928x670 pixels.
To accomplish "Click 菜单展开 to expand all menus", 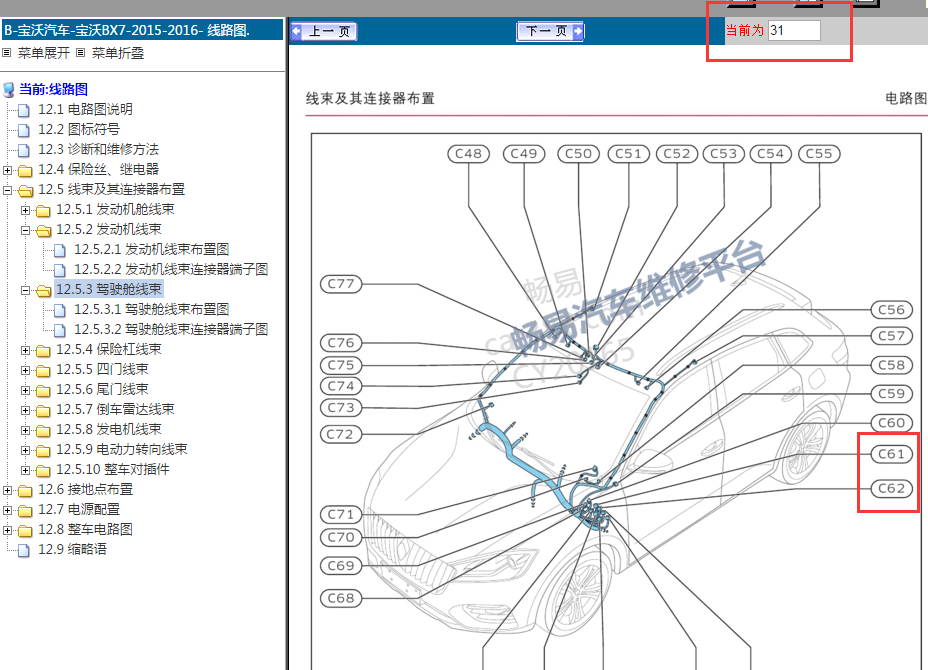I will point(44,53).
